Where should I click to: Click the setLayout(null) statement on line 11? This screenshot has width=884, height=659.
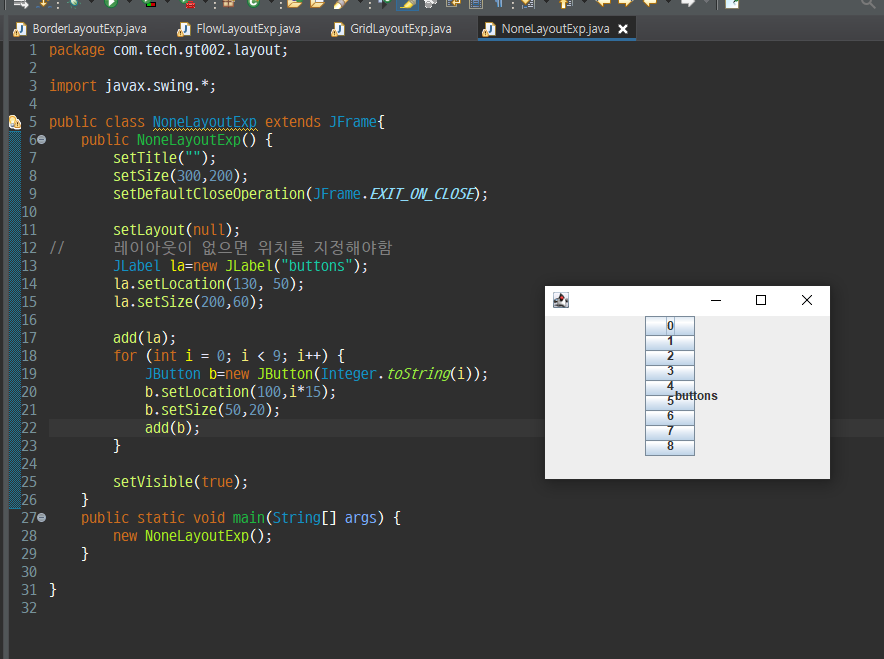[176, 230]
